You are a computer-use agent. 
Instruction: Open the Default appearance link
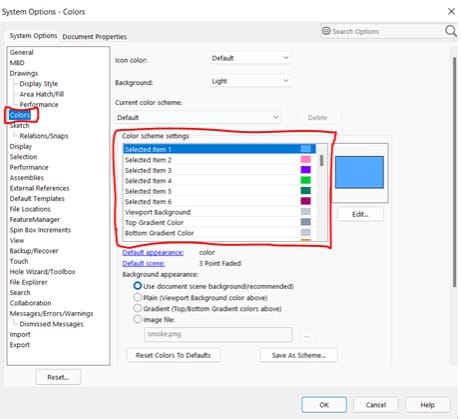(153, 252)
